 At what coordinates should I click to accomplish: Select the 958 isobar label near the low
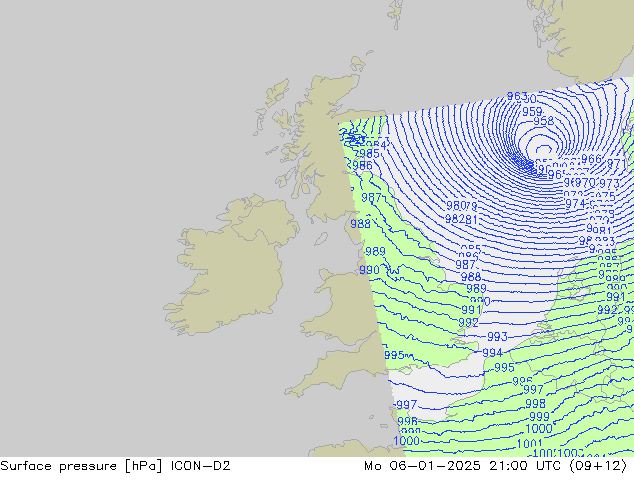[x=543, y=121]
